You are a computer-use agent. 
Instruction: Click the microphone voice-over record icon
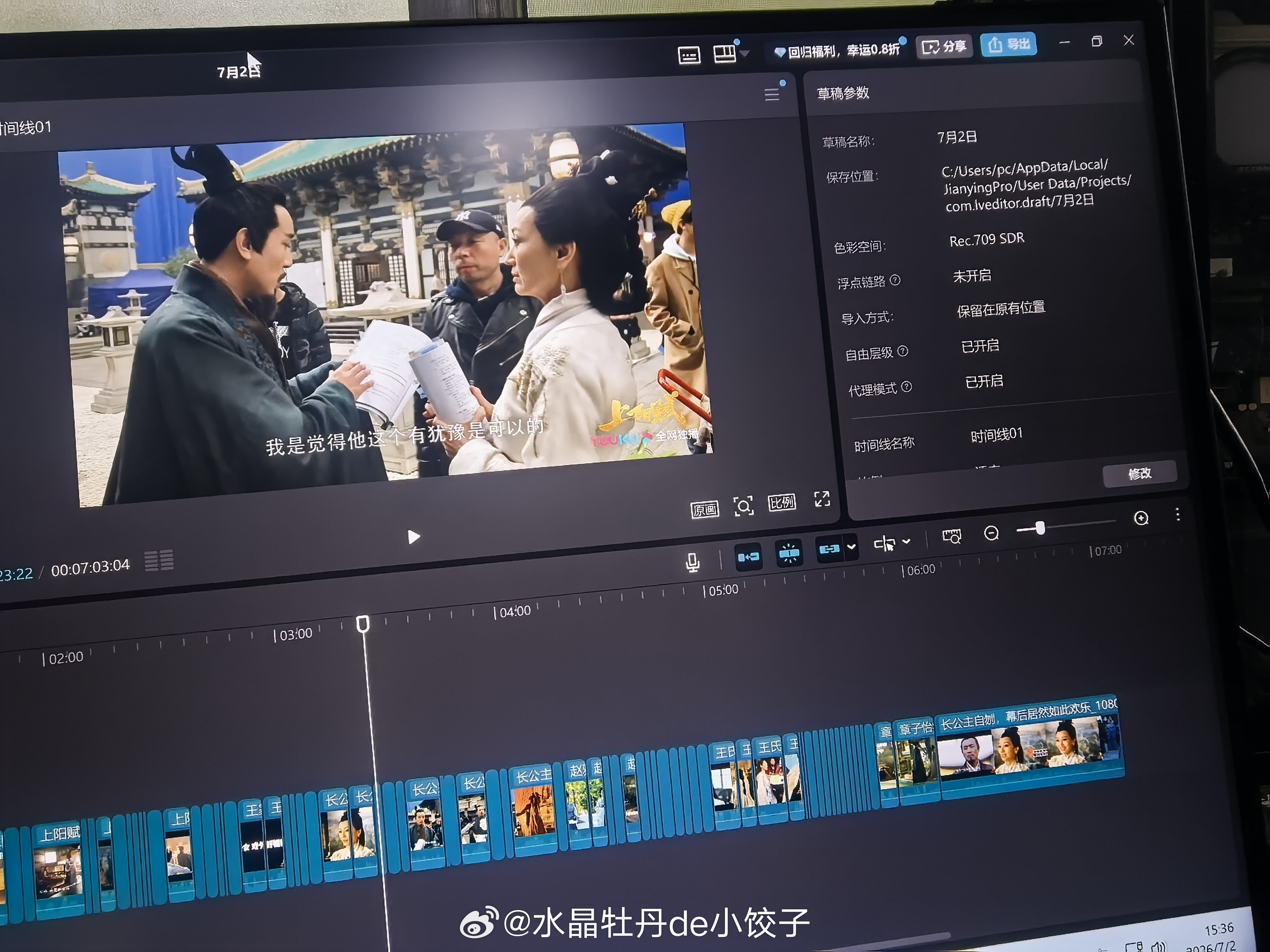pos(692,562)
